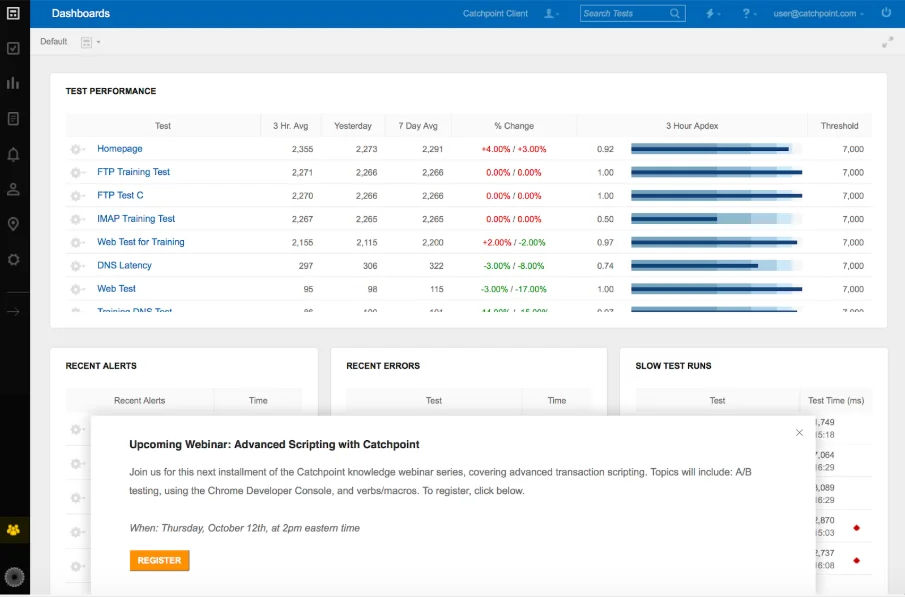The image size is (905, 597).
Task: Open the contacts person icon in sidebar
Action: pyautogui.click(x=13, y=189)
